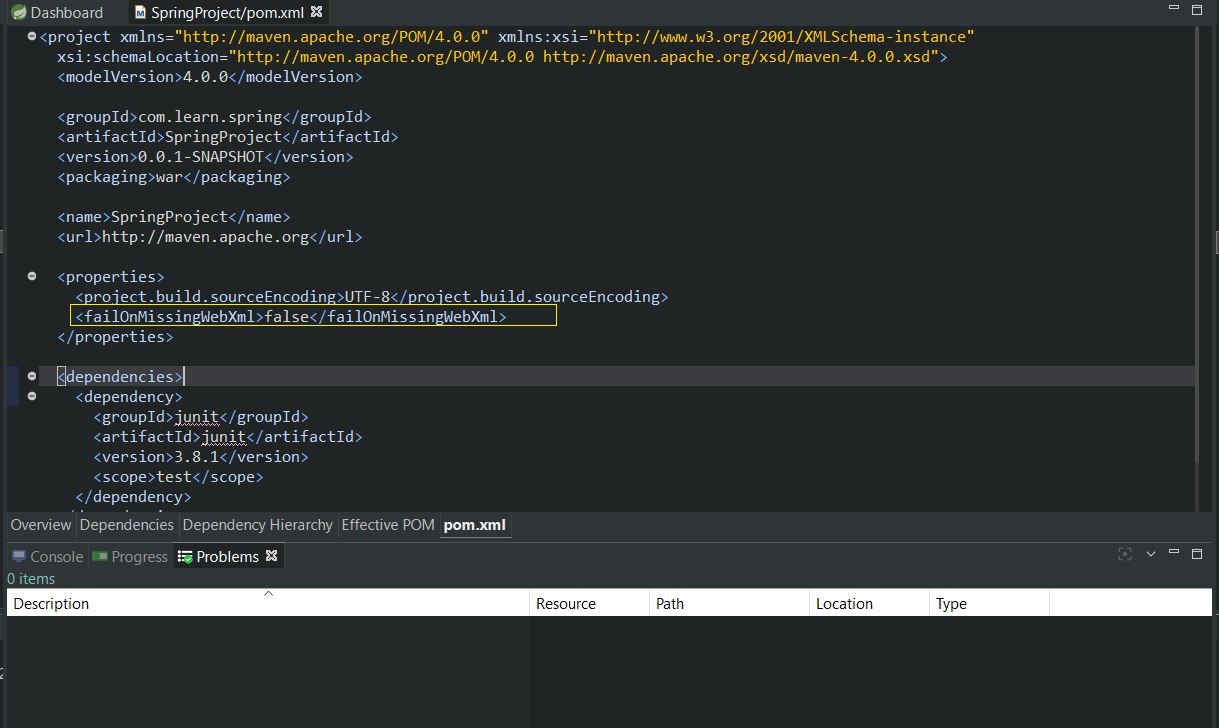Viewport: 1219px width, 728px height.
Task: Open the Problems View Menu chevron
Action: tap(1150, 554)
